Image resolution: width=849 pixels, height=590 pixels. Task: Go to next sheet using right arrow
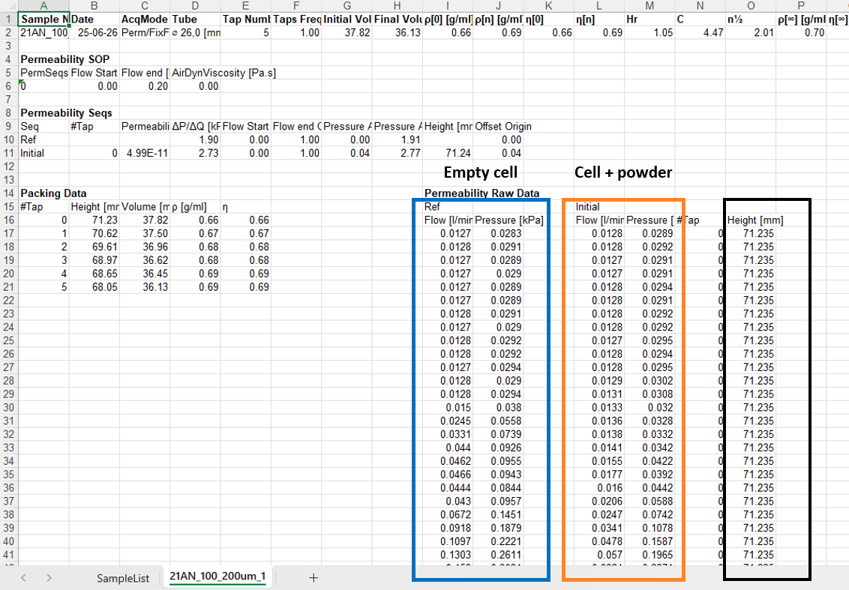(49, 578)
